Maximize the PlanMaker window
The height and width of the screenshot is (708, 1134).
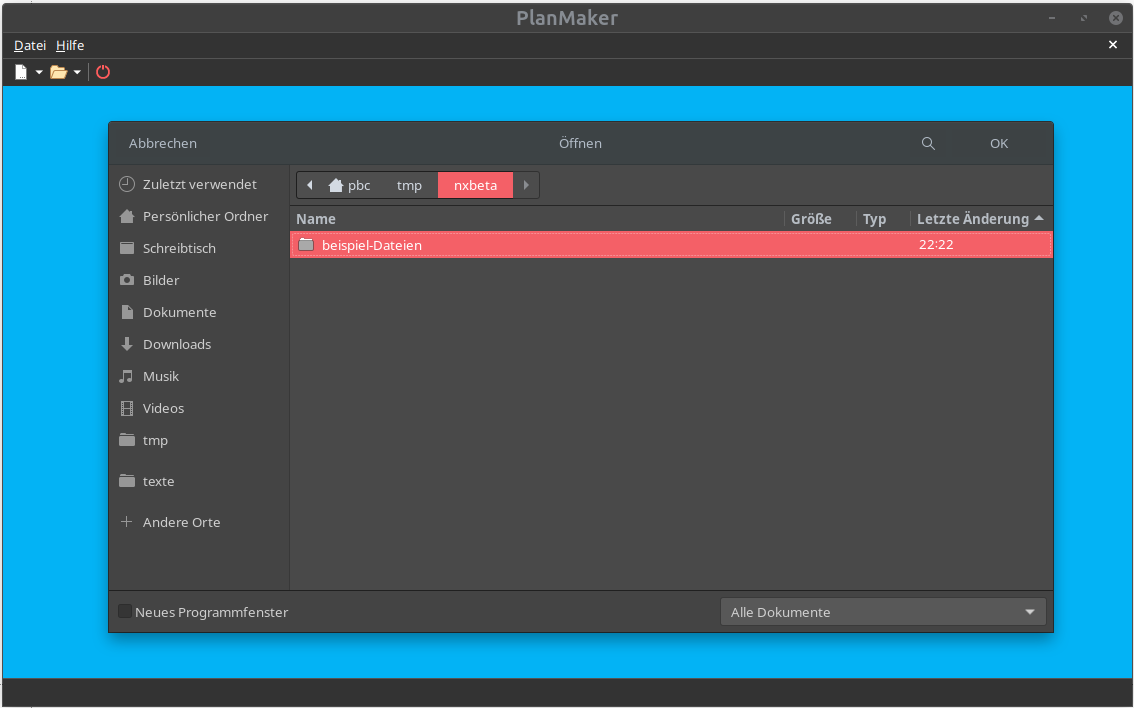[x=1084, y=18]
